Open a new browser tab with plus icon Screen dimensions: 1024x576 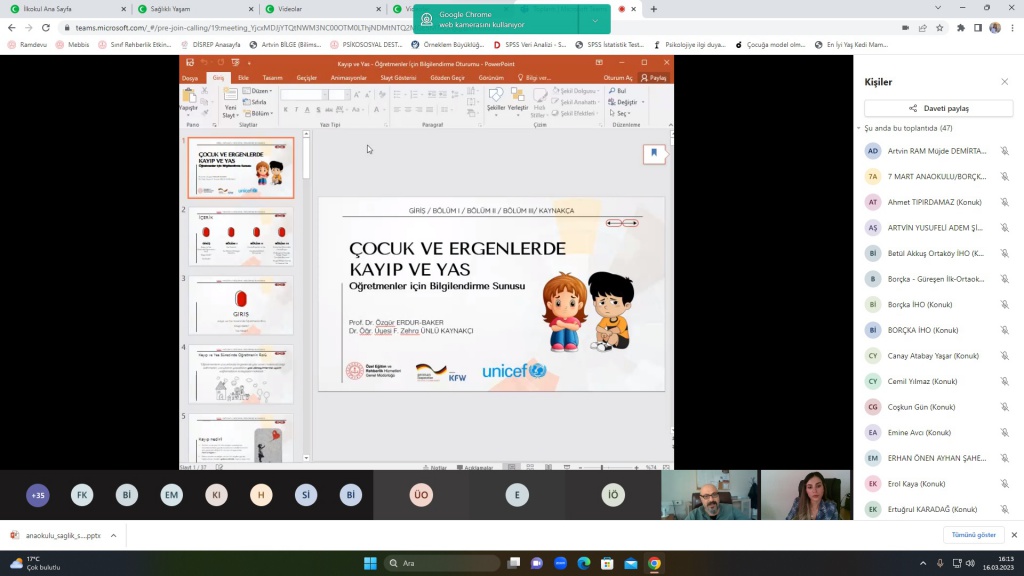[654, 9]
